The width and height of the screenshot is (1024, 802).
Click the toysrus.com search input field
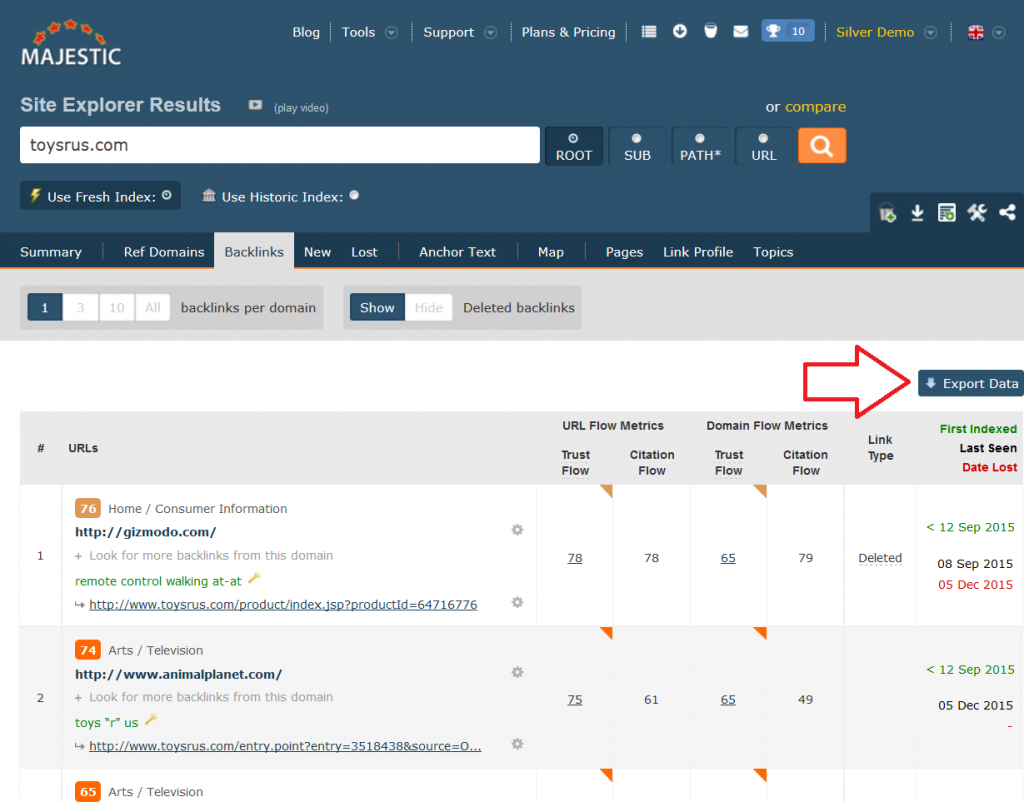[280, 145]
